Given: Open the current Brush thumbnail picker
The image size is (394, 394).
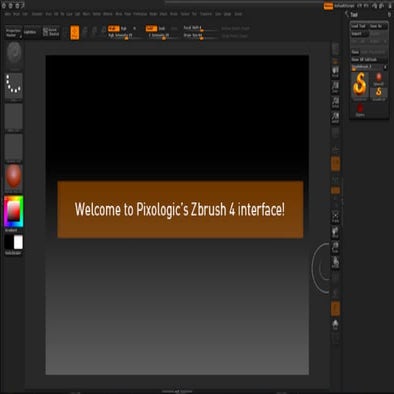Looking at the screenshot, I should pyautogui.click(x=14, y=56).
